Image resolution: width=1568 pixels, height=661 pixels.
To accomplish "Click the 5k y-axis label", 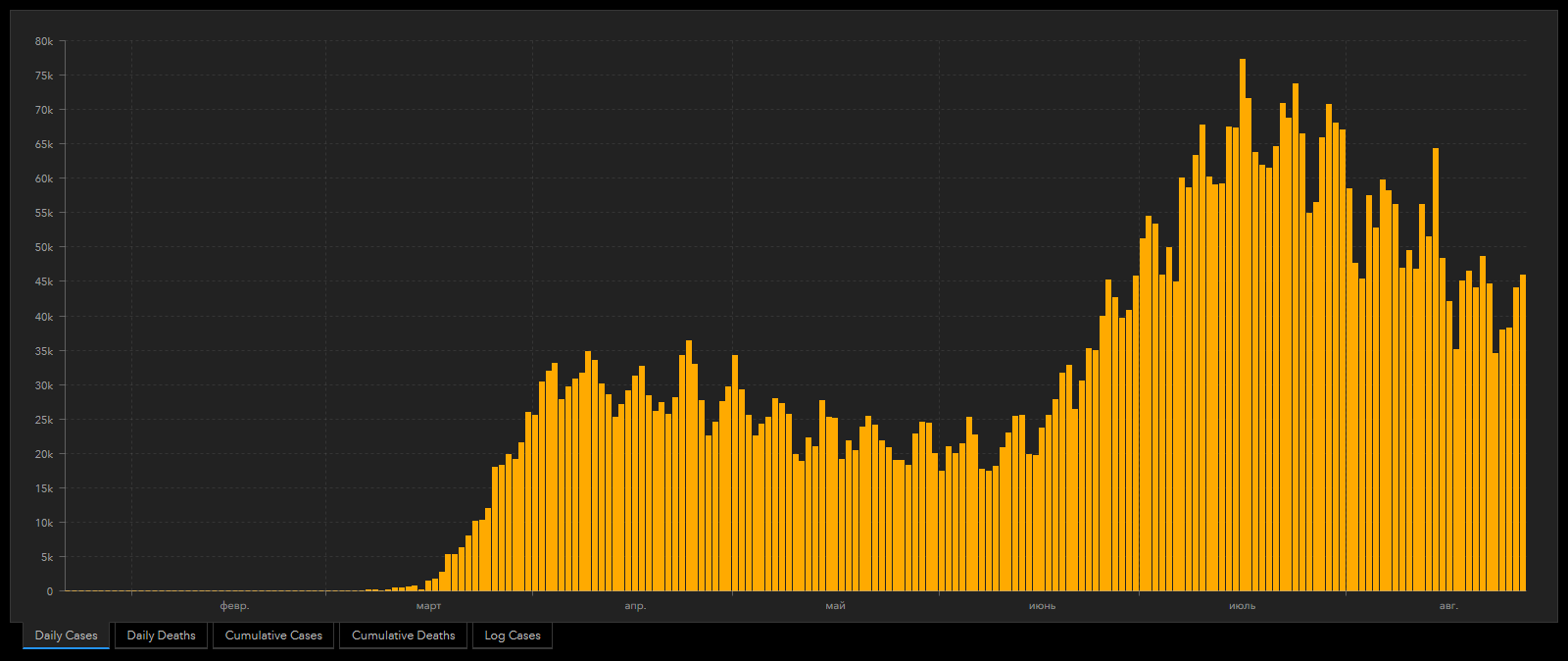I will (x=47, y=557).
